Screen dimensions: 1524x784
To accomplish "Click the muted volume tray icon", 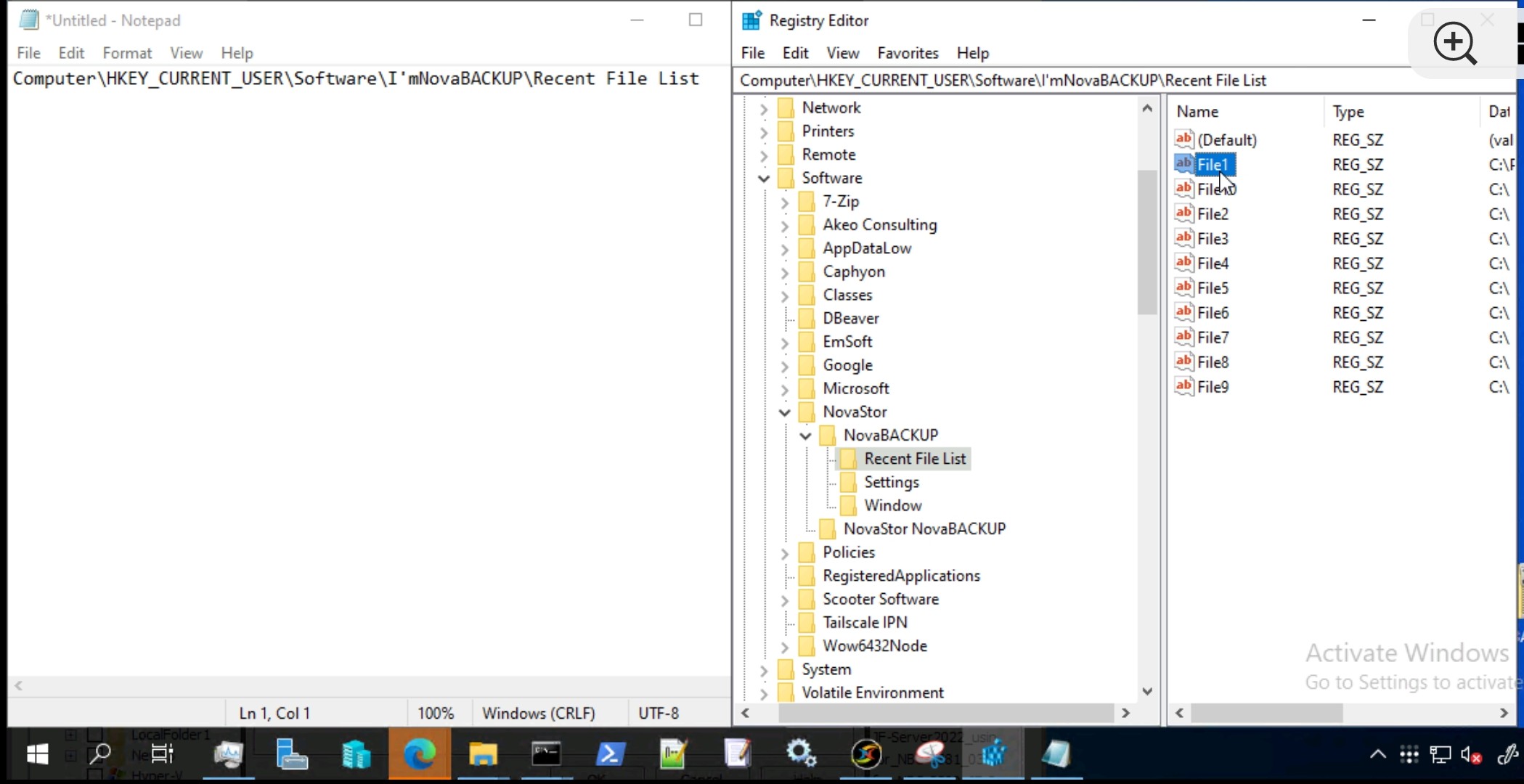I will point(1471,756).
